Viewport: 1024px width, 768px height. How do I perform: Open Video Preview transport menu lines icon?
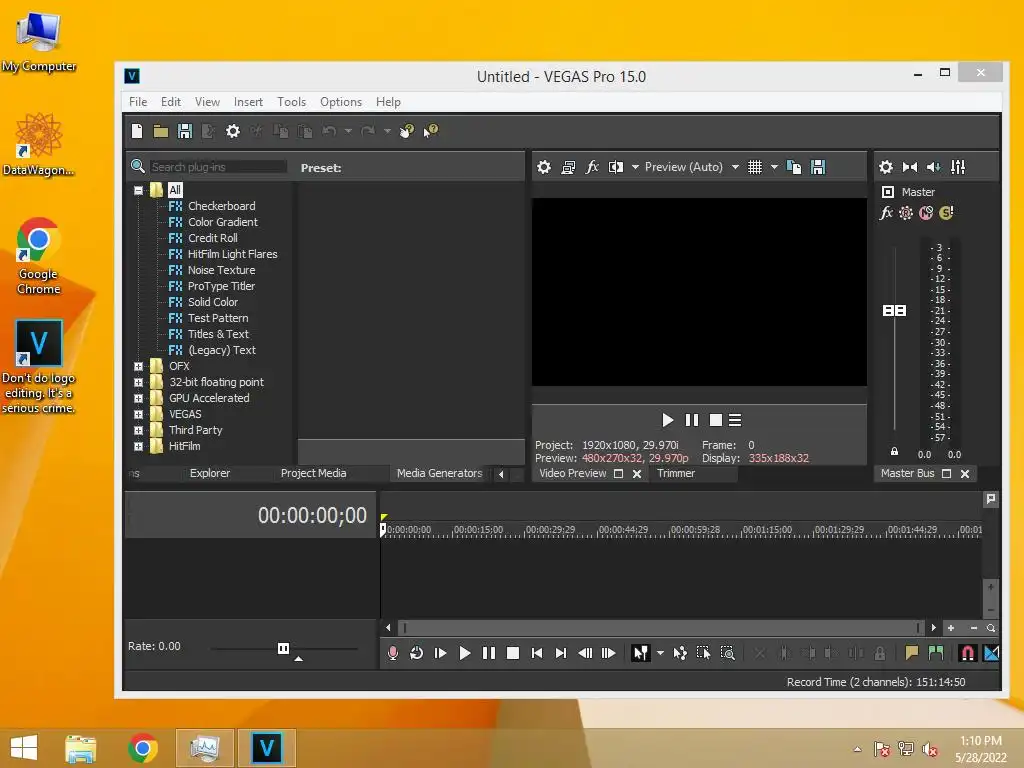pos(735,420)
